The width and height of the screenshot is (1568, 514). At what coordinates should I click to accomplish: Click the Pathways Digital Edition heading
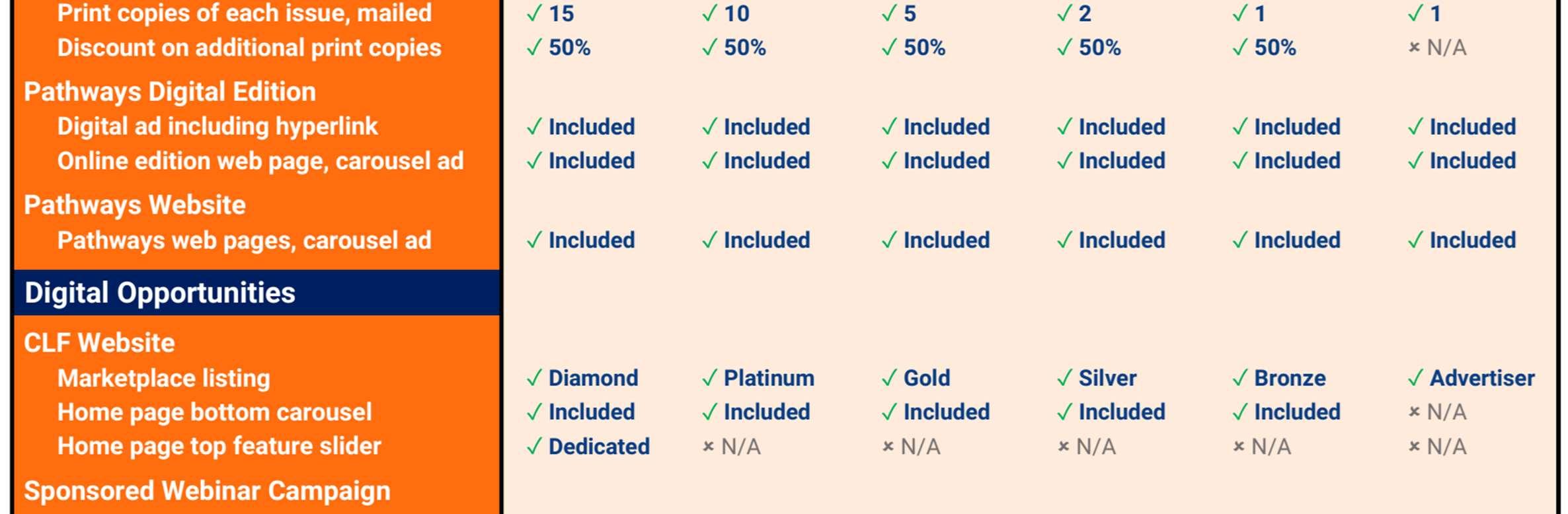pos(170,92)
